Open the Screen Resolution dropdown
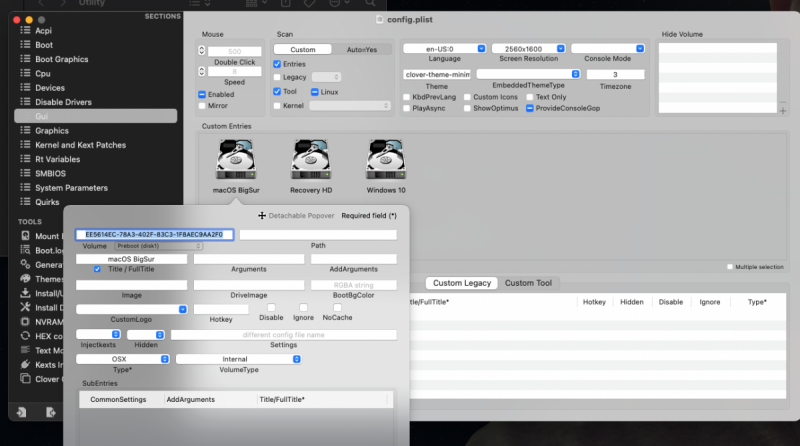Screen dimensions: 800x446 [x=535, y=48]
